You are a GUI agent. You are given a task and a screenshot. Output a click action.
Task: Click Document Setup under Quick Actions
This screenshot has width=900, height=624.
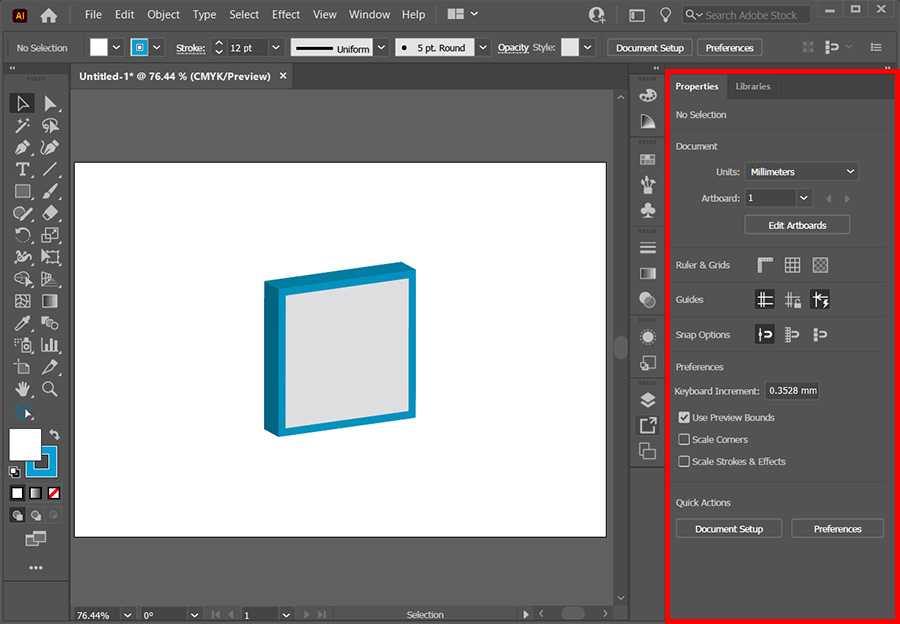click(x=729, y=529)
